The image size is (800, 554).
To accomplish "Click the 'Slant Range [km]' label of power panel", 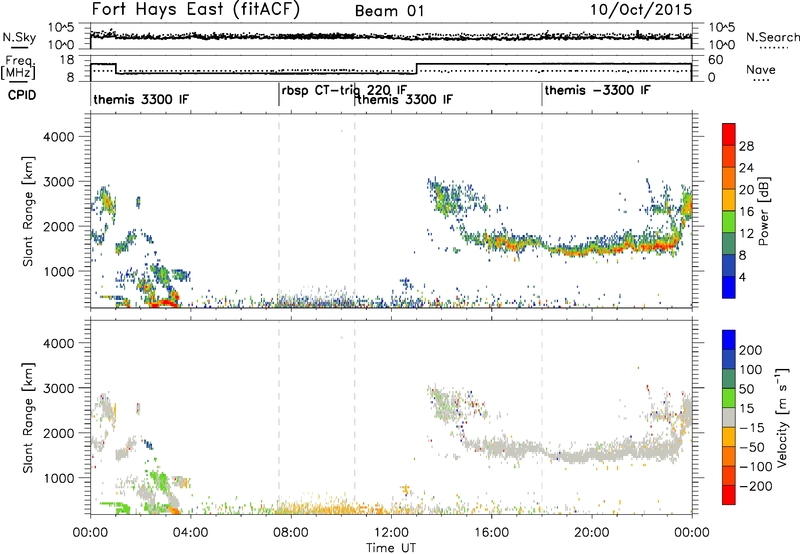I will (28, 211).
